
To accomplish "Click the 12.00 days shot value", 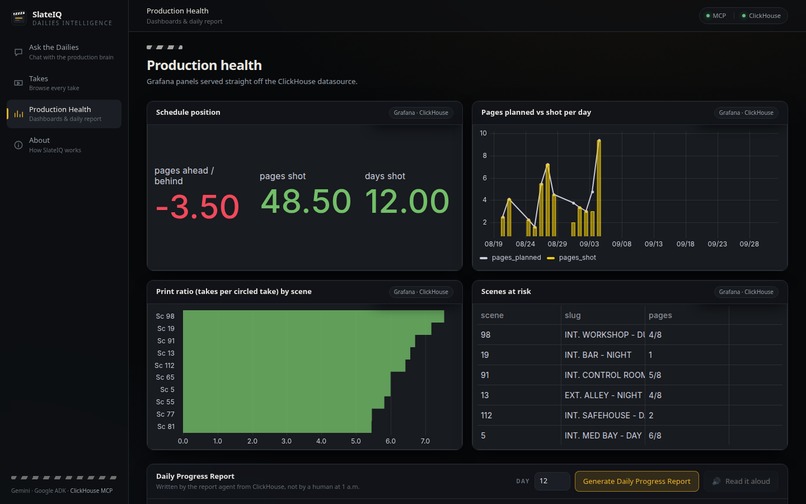I will tap(407, 201).
